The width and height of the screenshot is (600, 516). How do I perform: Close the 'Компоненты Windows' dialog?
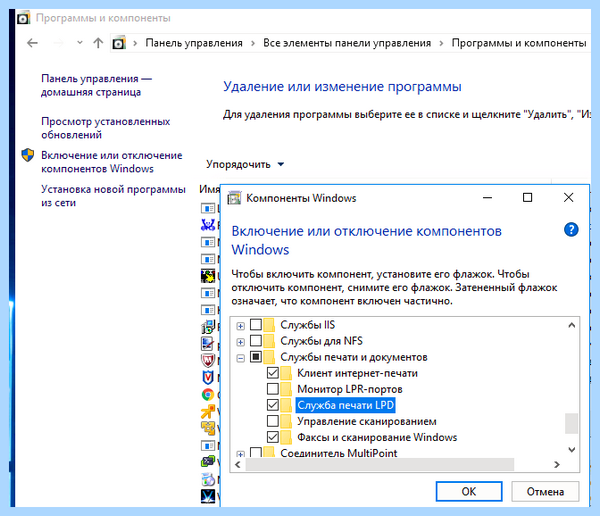click(568, 198)
